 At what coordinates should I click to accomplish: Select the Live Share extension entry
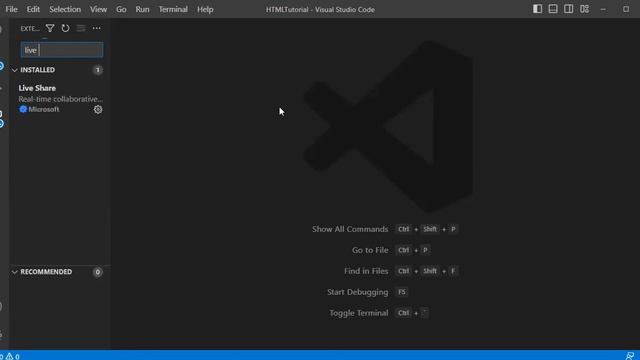60,99
